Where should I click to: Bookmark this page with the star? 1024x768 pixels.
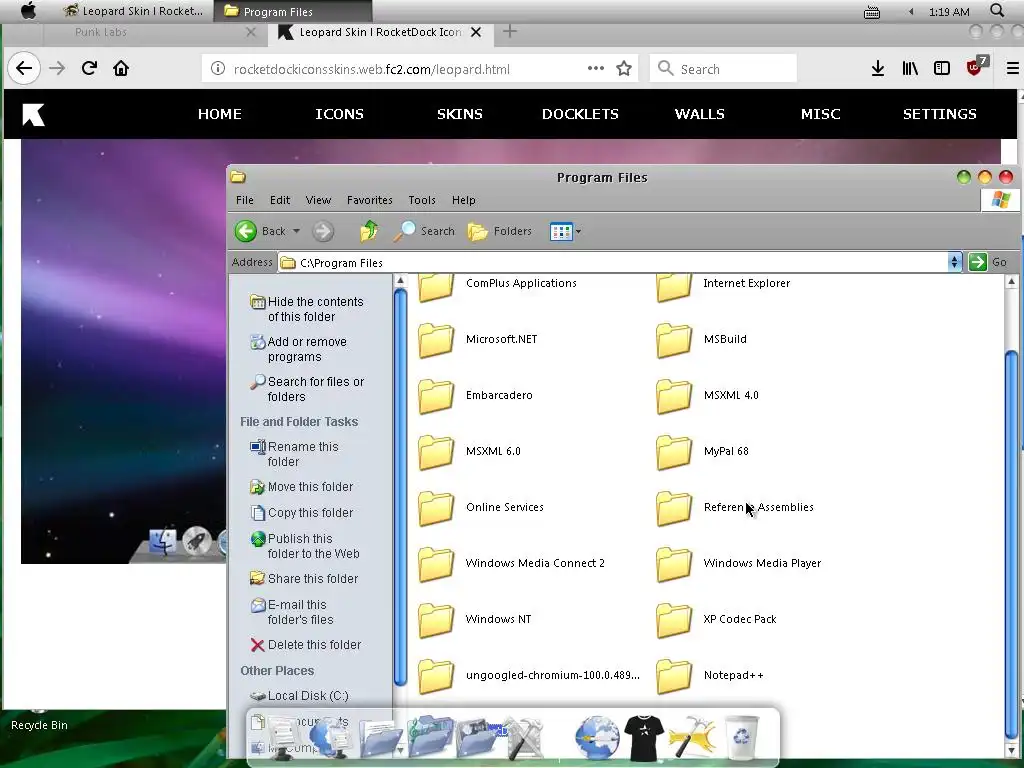coord(624,69)
